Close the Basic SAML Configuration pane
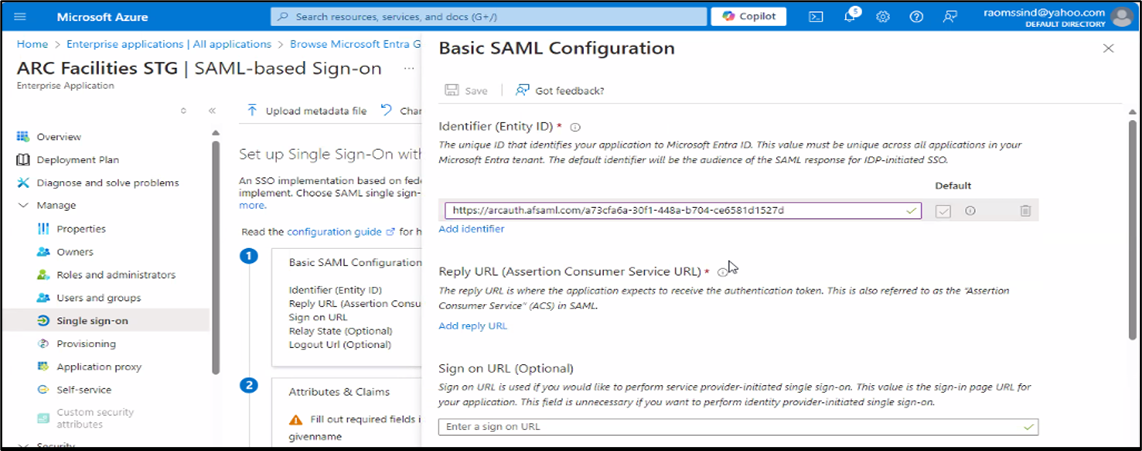This screenshot has width=1142, height=451. [1108, 48]
